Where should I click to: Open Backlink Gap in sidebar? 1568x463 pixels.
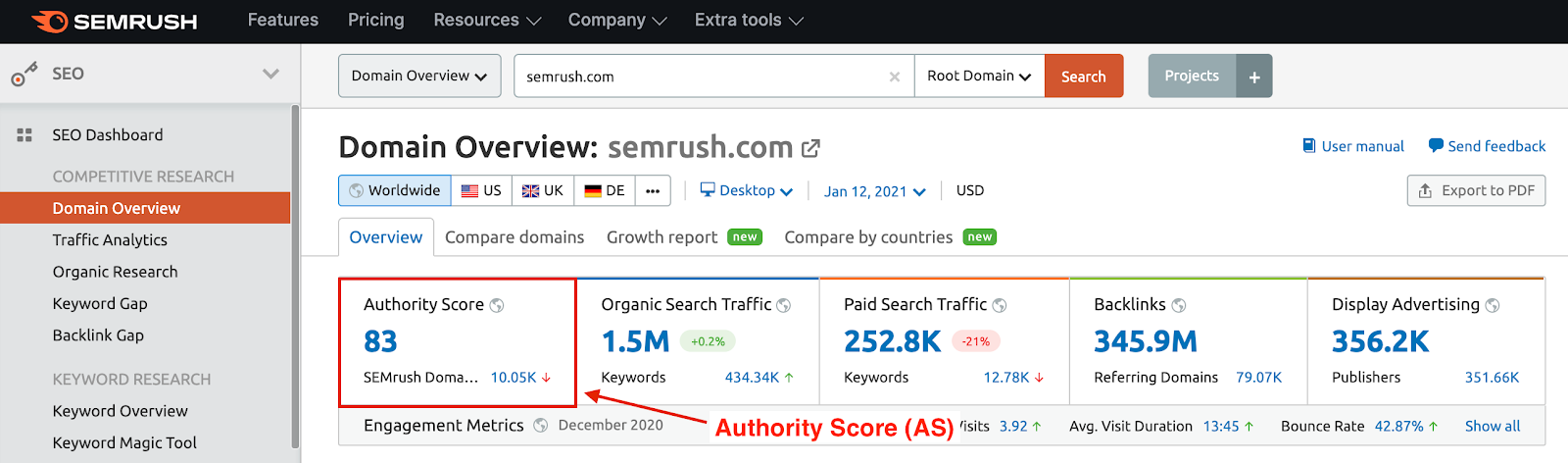[98, 335]
